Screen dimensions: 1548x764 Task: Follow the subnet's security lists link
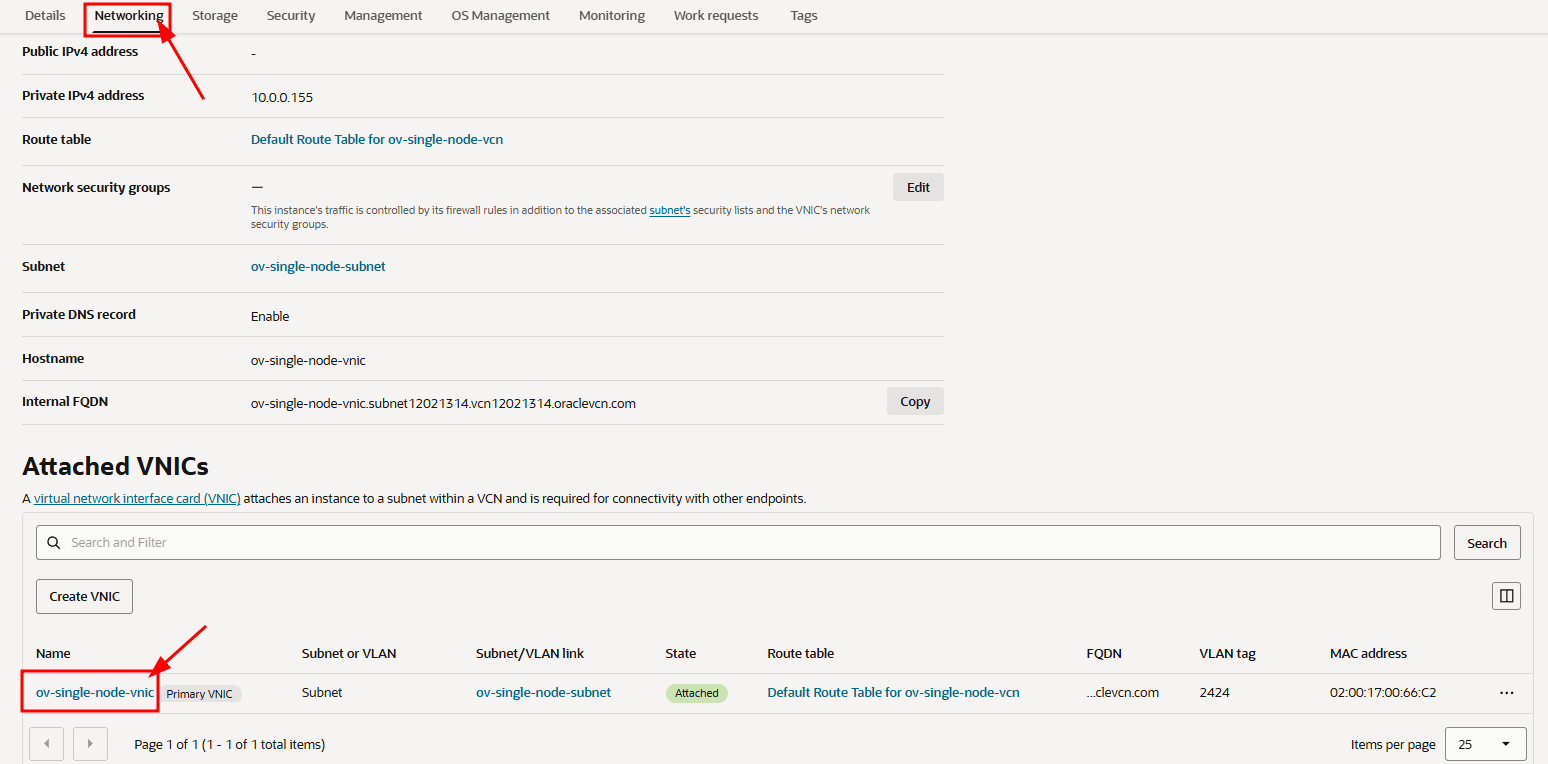click(x=669, y=210)
